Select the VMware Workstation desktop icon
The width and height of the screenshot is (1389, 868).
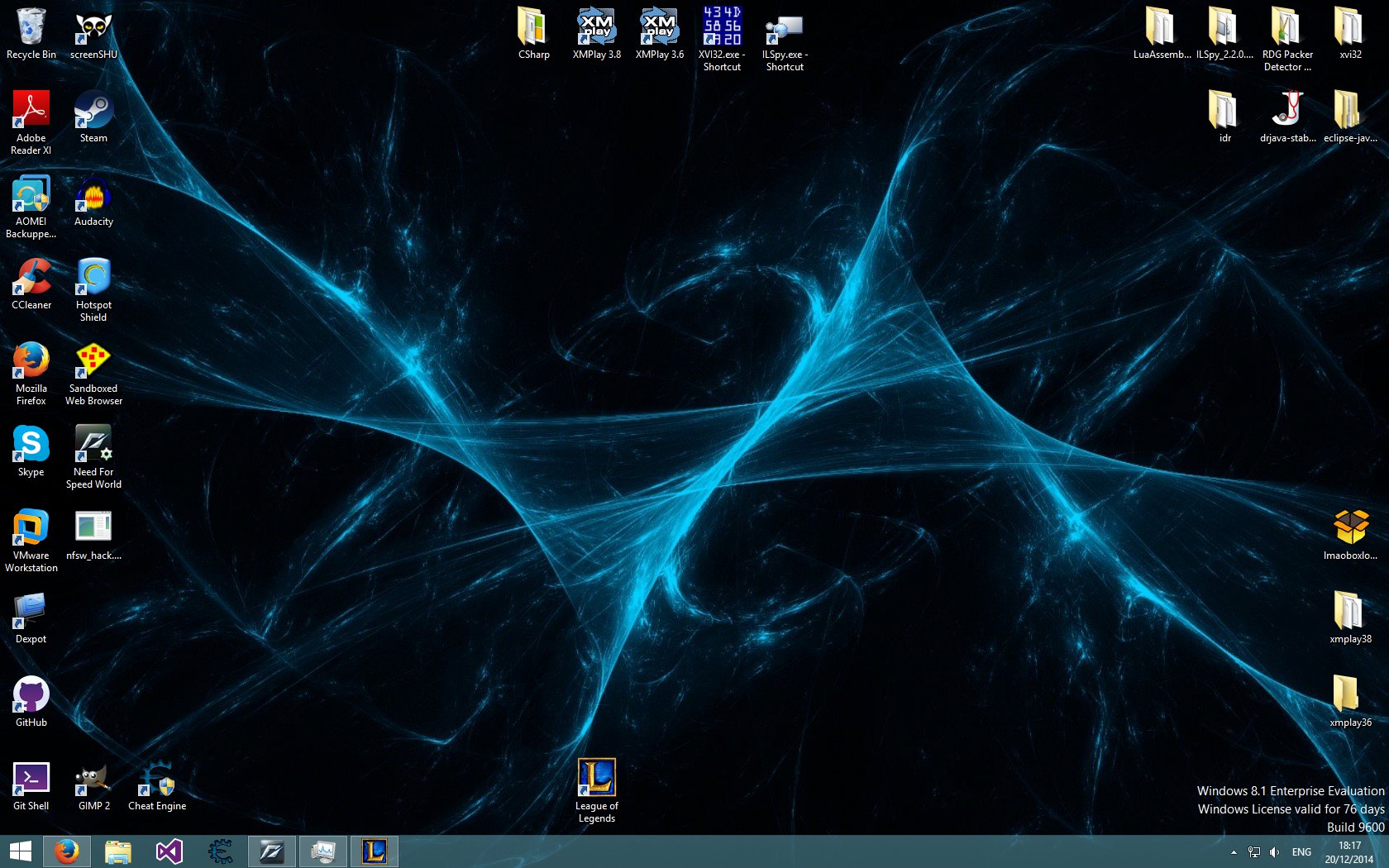[31, 541]
